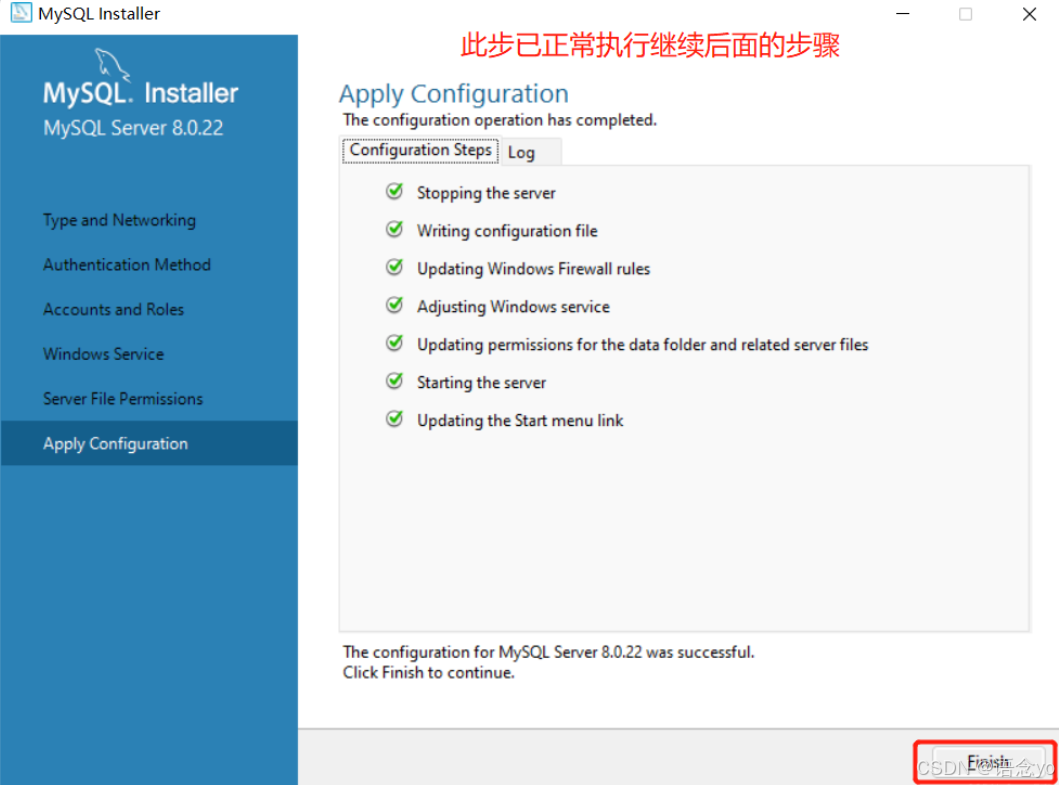
Task: Select Apply Configuration in sidebar
Action: click(x=149, y=443)
